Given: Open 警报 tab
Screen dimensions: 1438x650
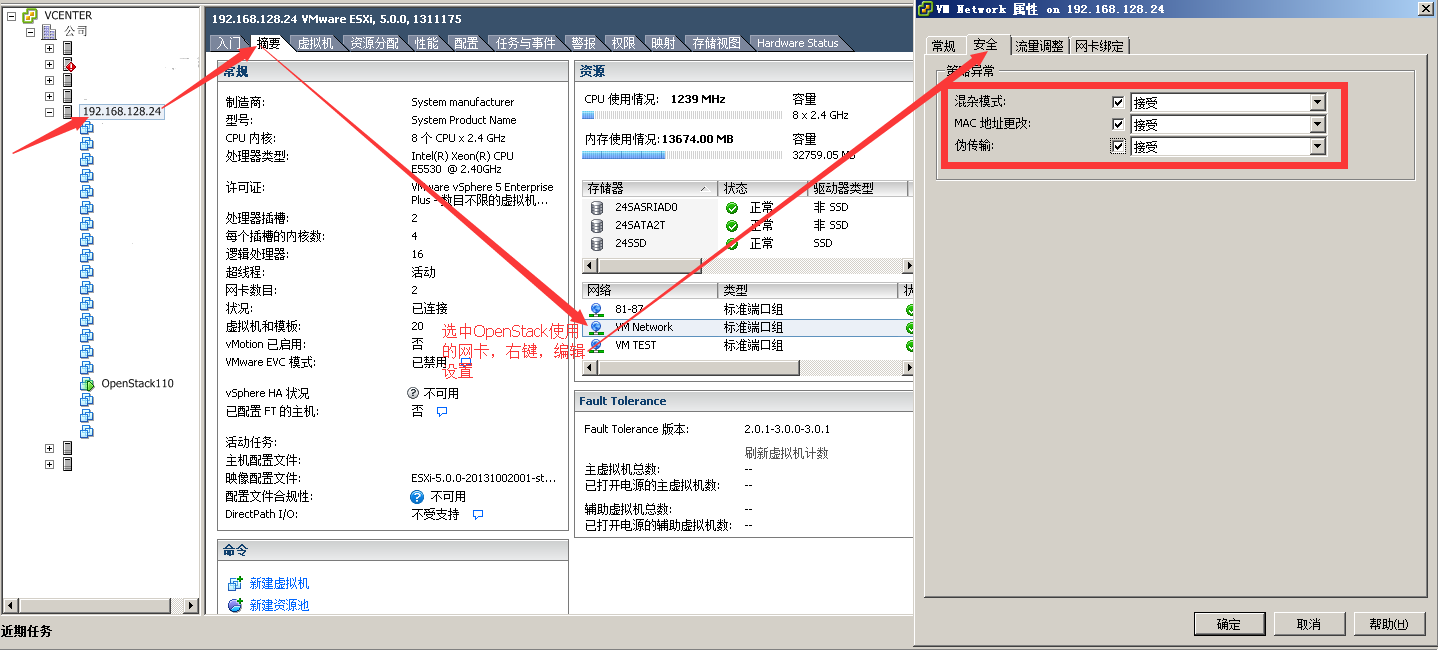Looking at the screenshot, I should point(584,43).
